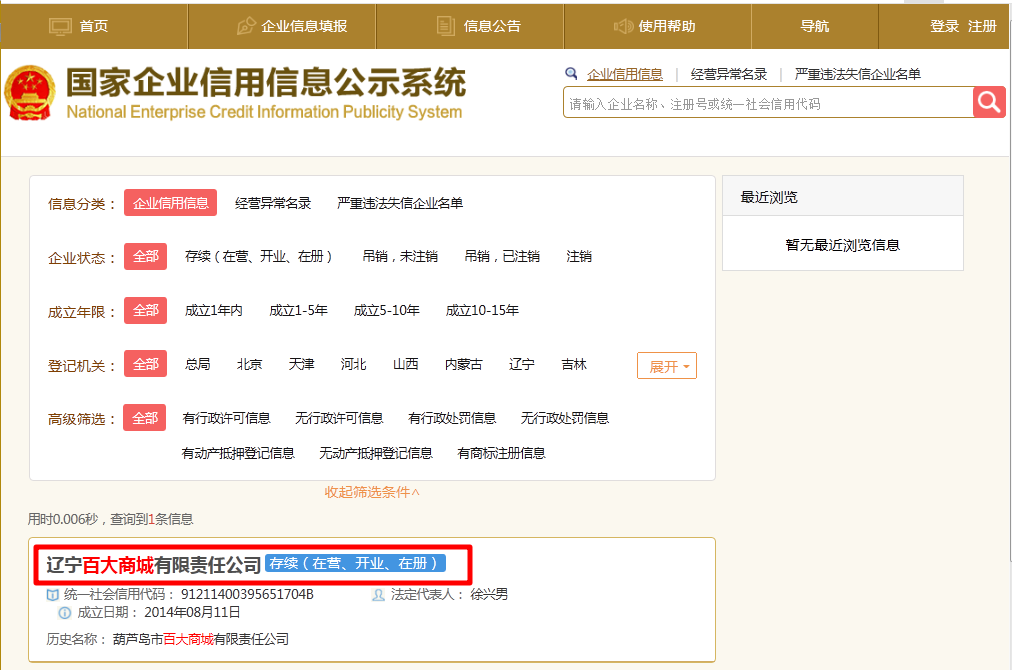This screenshot has width=1012, height=670.
Task: Filter 信息分类 by 严重违法失信企业名单
Action: click(x=400, y=203)
